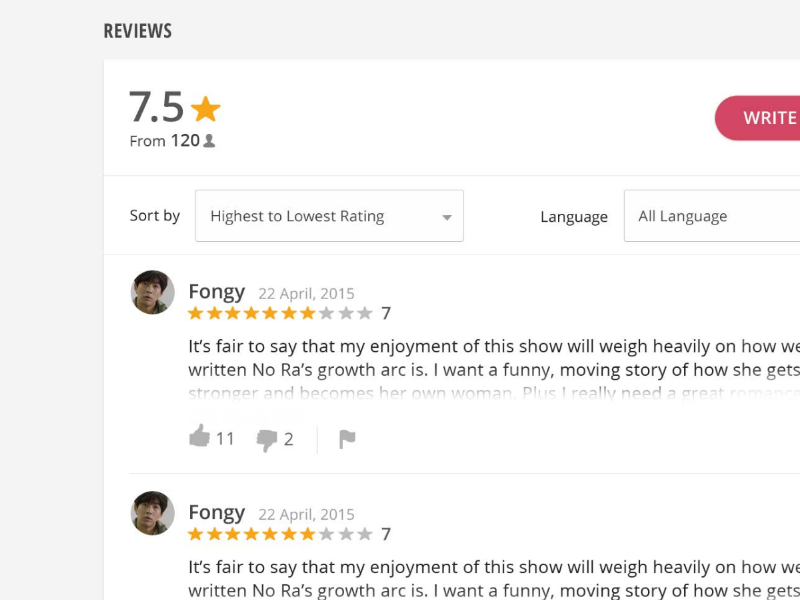The width and height of the screenshot is (800, 600).
Task: Click the orange star beside 7.5 rating
Action: tap(206, 108)
